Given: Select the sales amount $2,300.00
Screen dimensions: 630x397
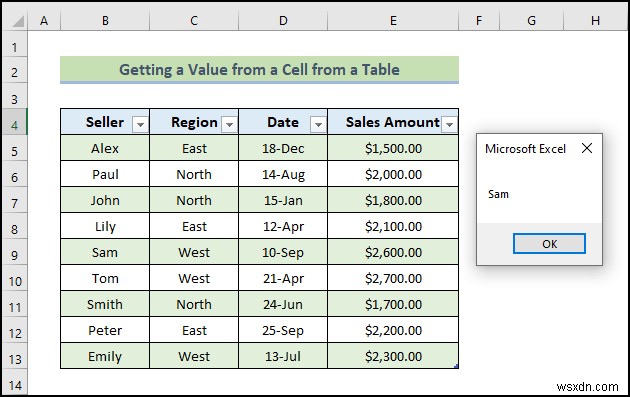Looking at the screenshot, I should pyautogui.click(x=393, y=356).
